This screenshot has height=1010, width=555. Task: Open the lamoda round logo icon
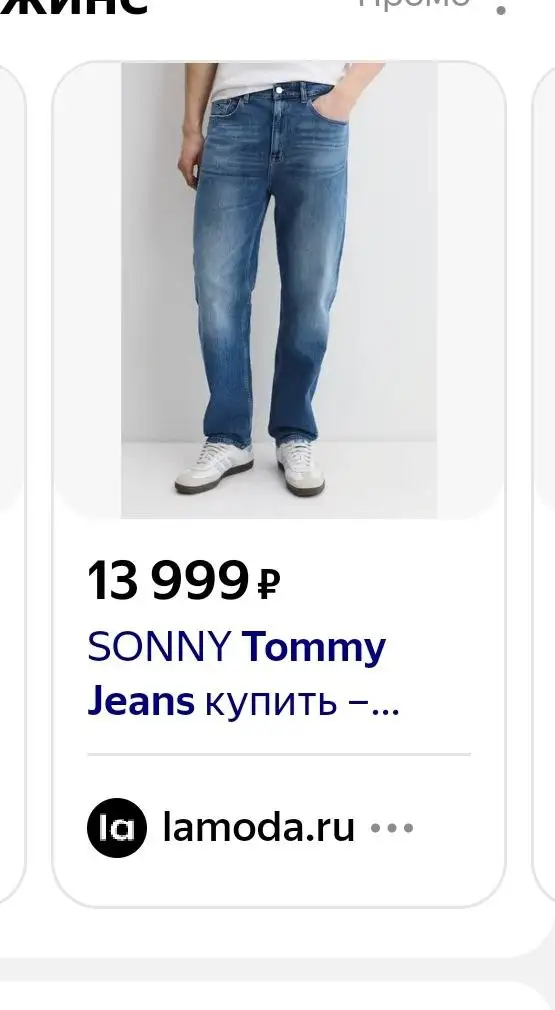(x=117, y=828)
